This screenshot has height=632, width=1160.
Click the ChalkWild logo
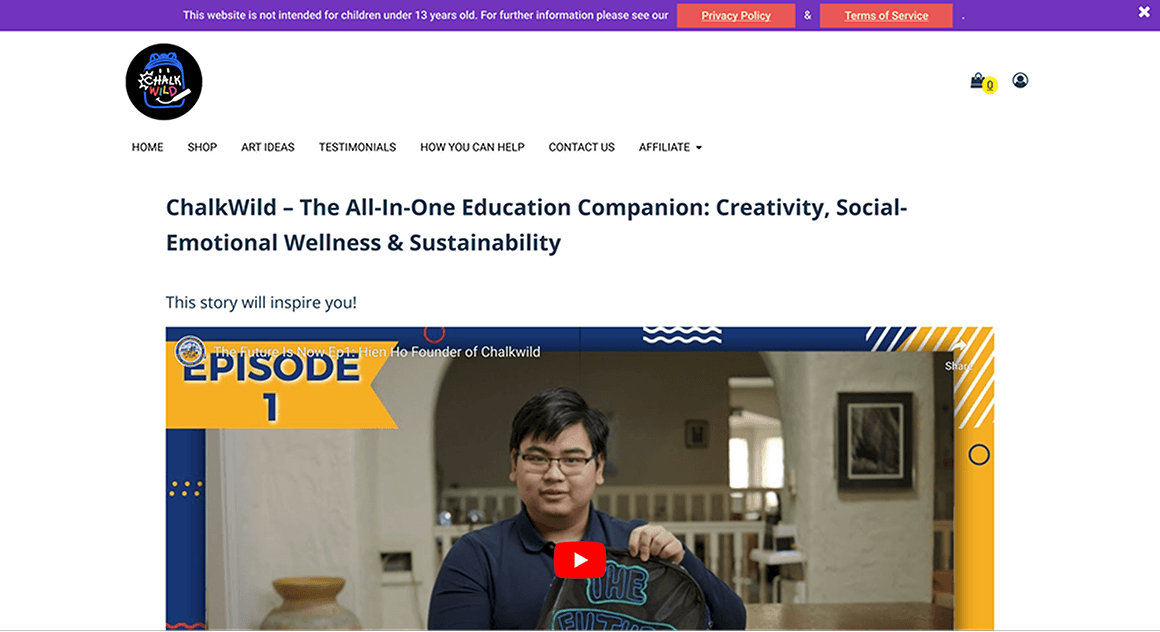click(163, 81)
